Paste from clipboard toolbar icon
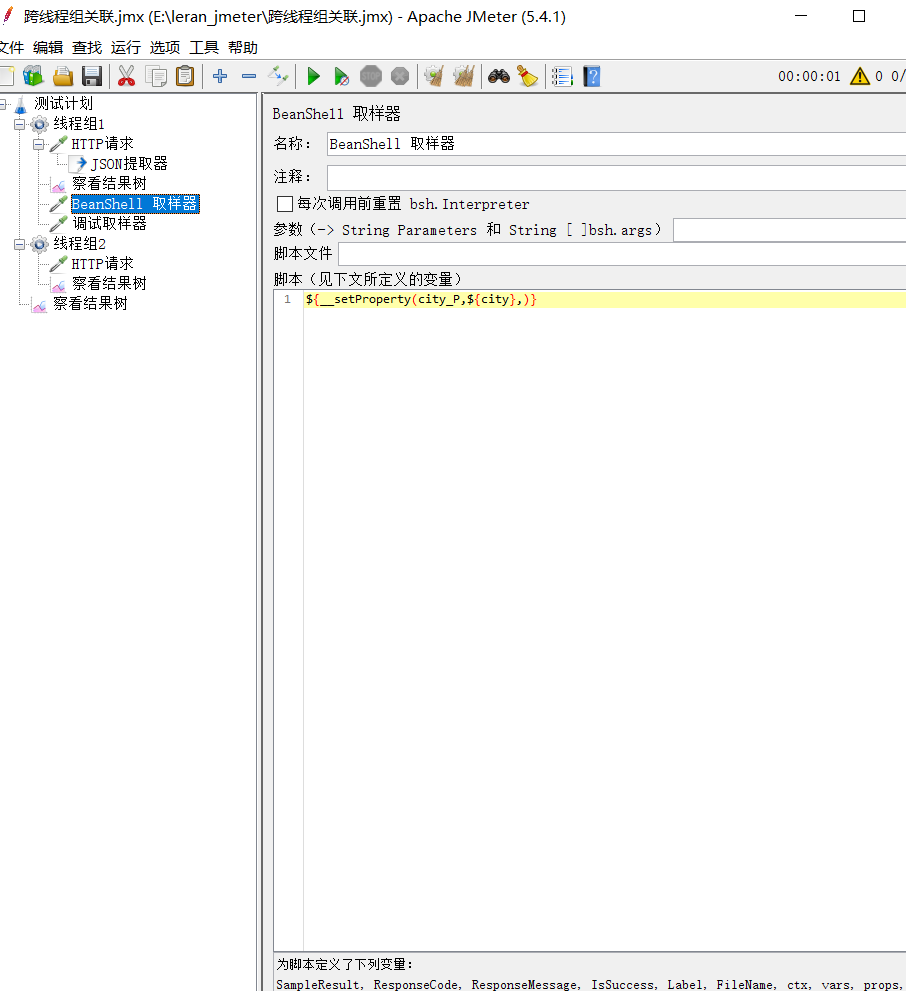Screen dimensions: 906x991 (184, 76)
